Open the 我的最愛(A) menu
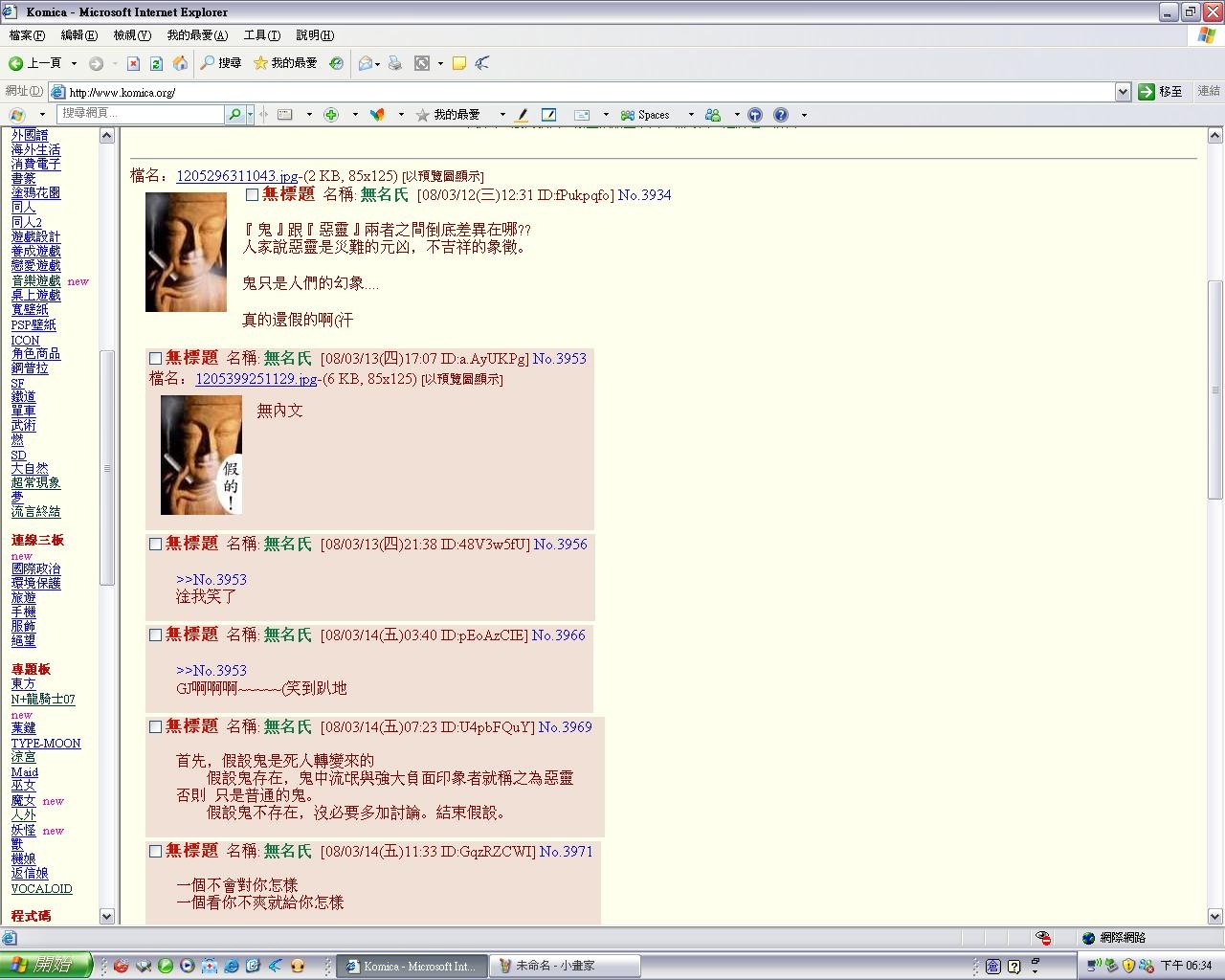Image resolution: width=1225 pixels, height=980 pixels. [197, 35]
